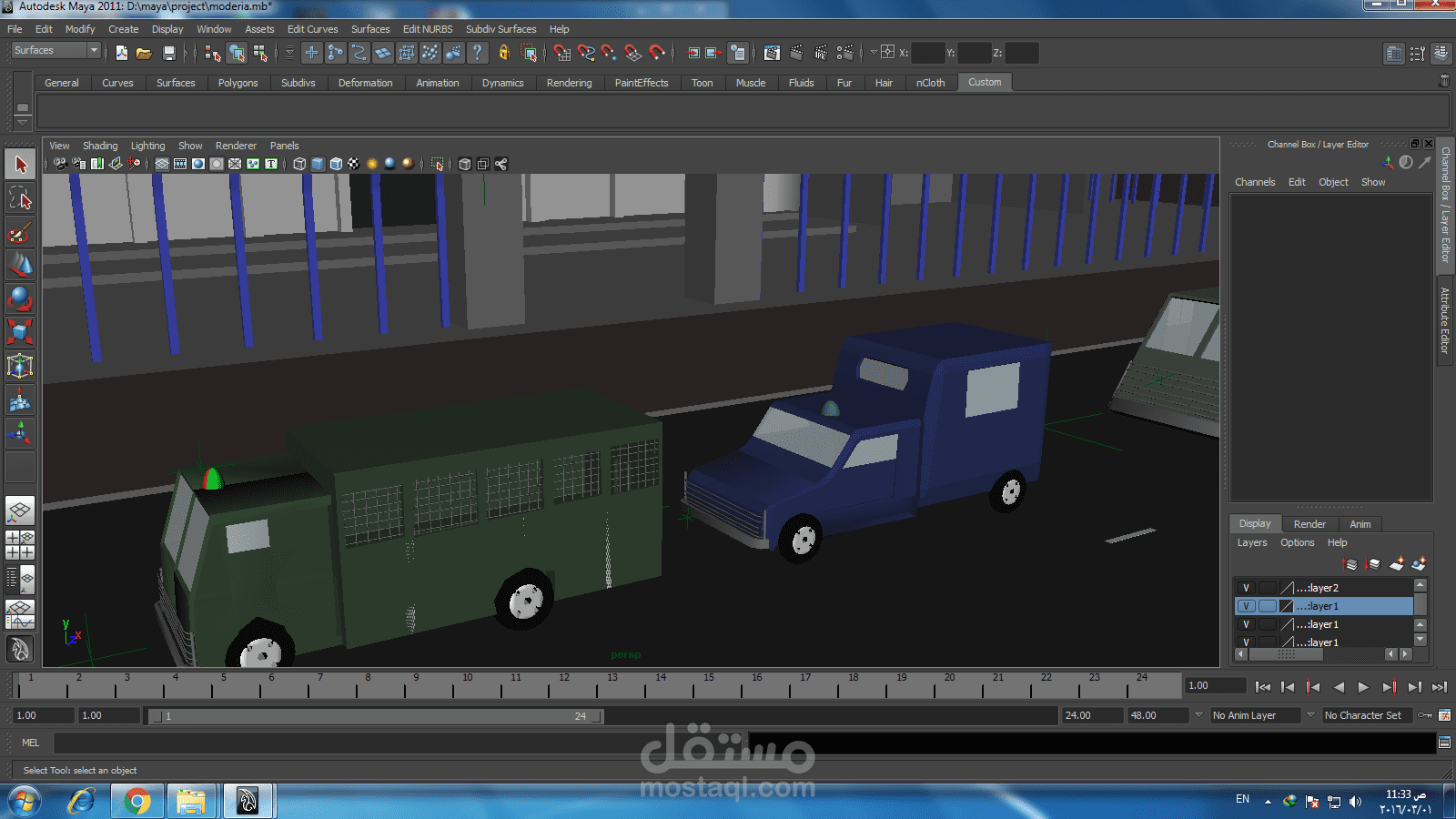1456x819 pixels.
Task: Open the Render View window icon
Action: click(772, 53)
